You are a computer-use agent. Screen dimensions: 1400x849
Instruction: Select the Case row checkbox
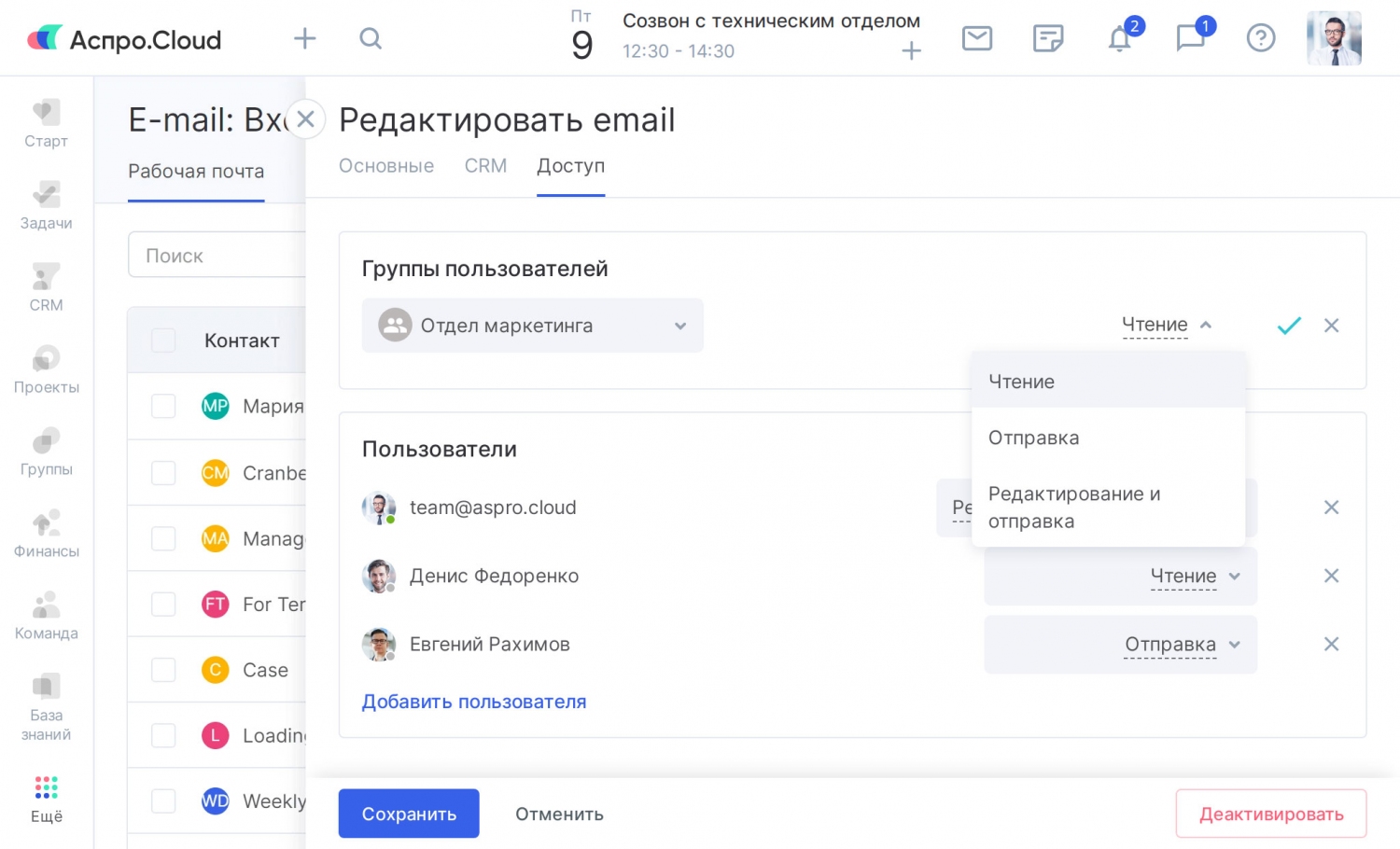tap(163, 670)
